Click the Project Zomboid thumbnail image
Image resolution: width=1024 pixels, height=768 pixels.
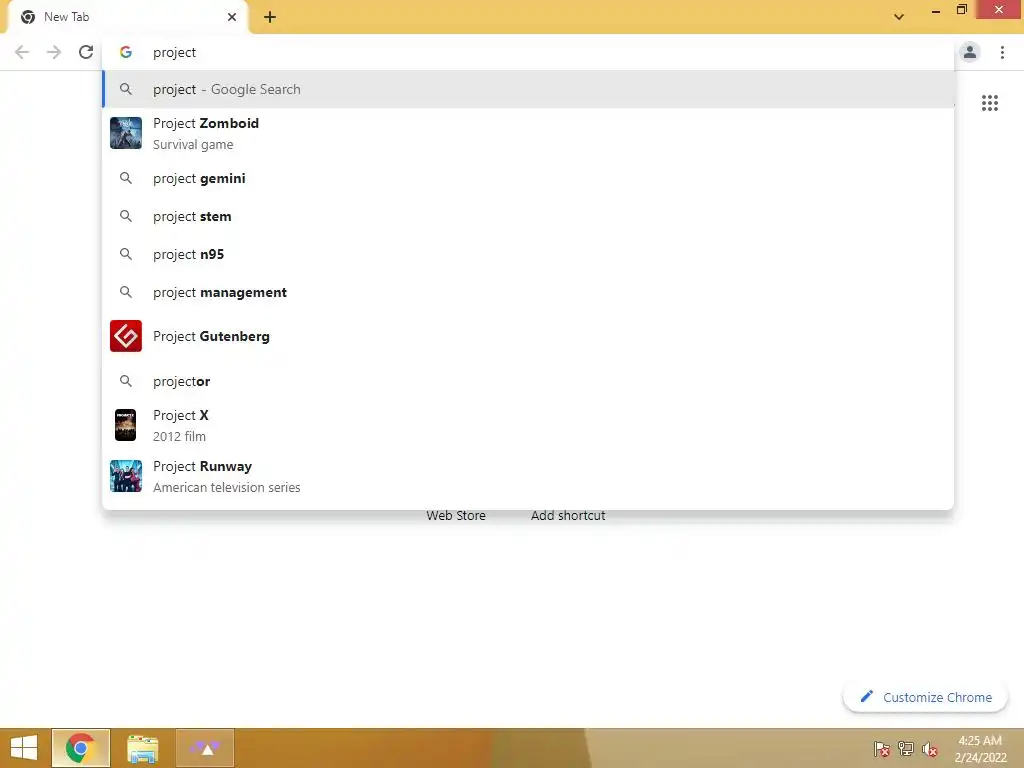pos(125,133)
